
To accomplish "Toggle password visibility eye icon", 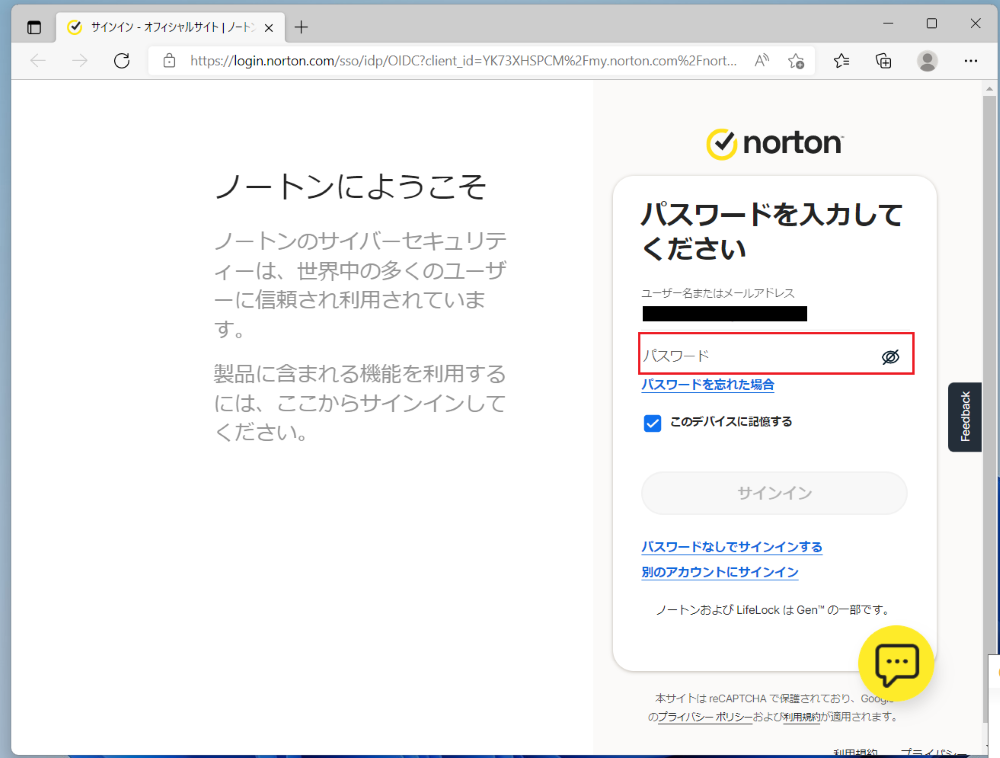I will click(x=890, y=356).
